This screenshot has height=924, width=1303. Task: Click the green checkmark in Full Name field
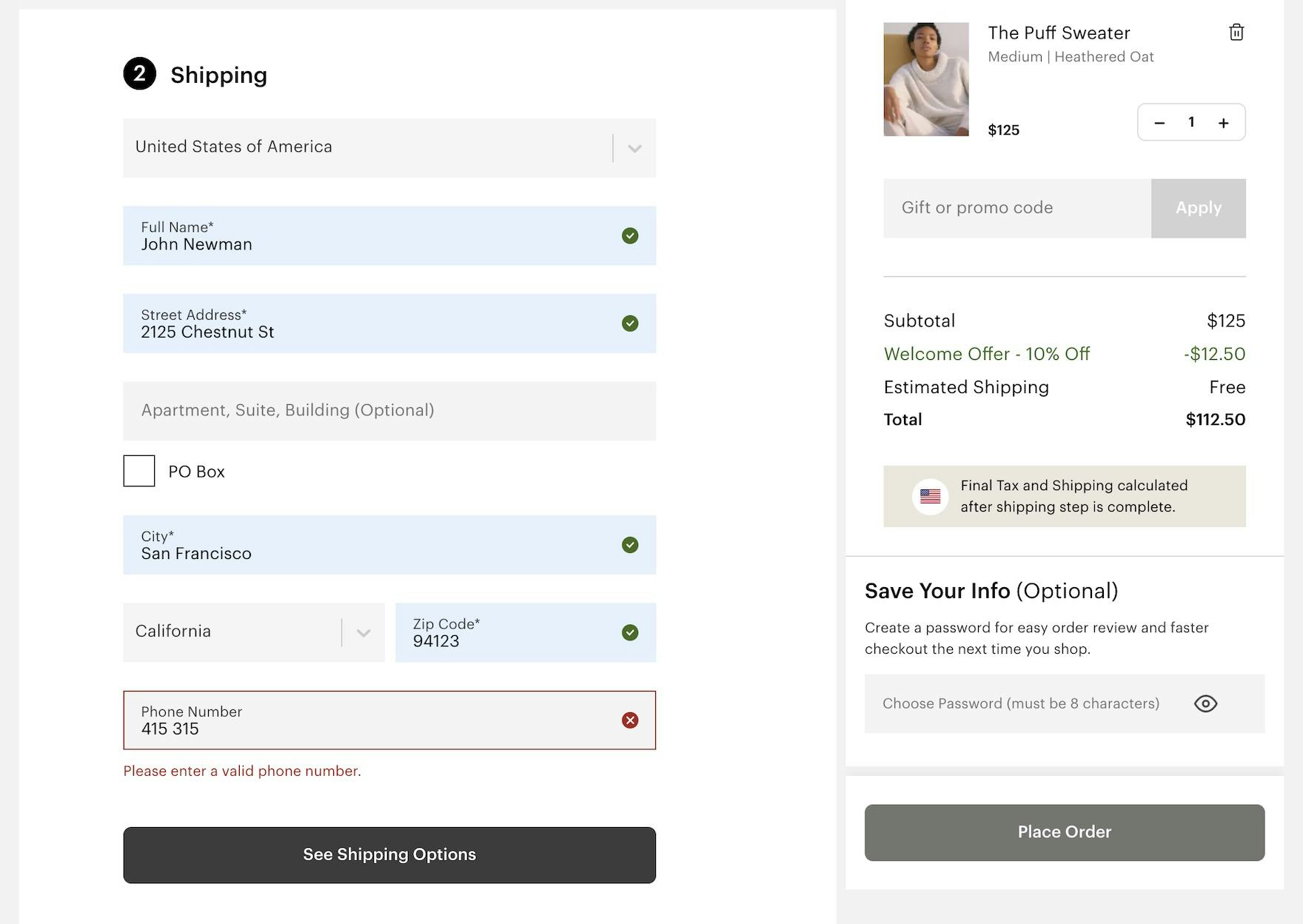coord(630,235)
